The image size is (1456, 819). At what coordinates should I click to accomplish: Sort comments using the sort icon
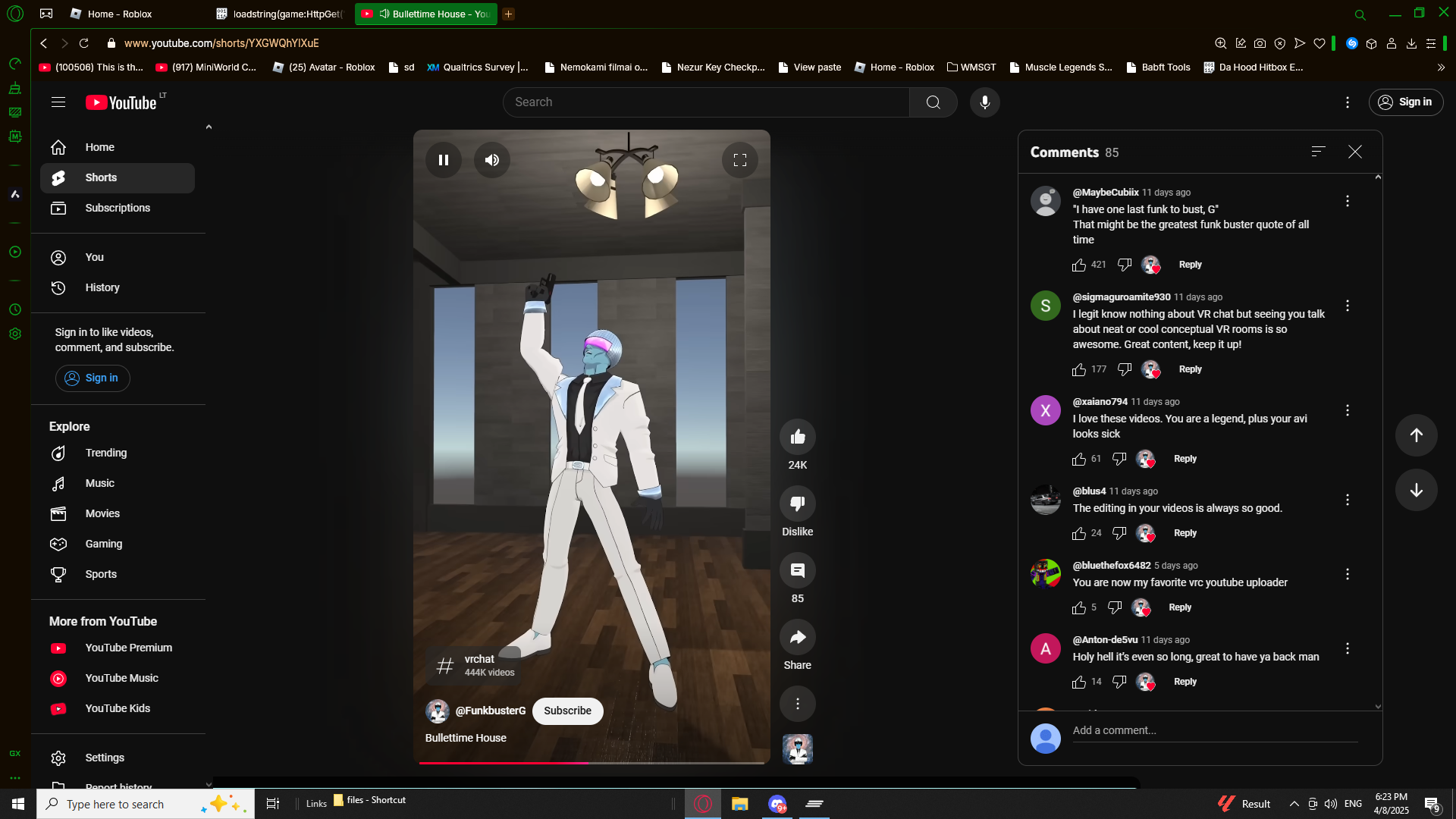click(1318, 152)
